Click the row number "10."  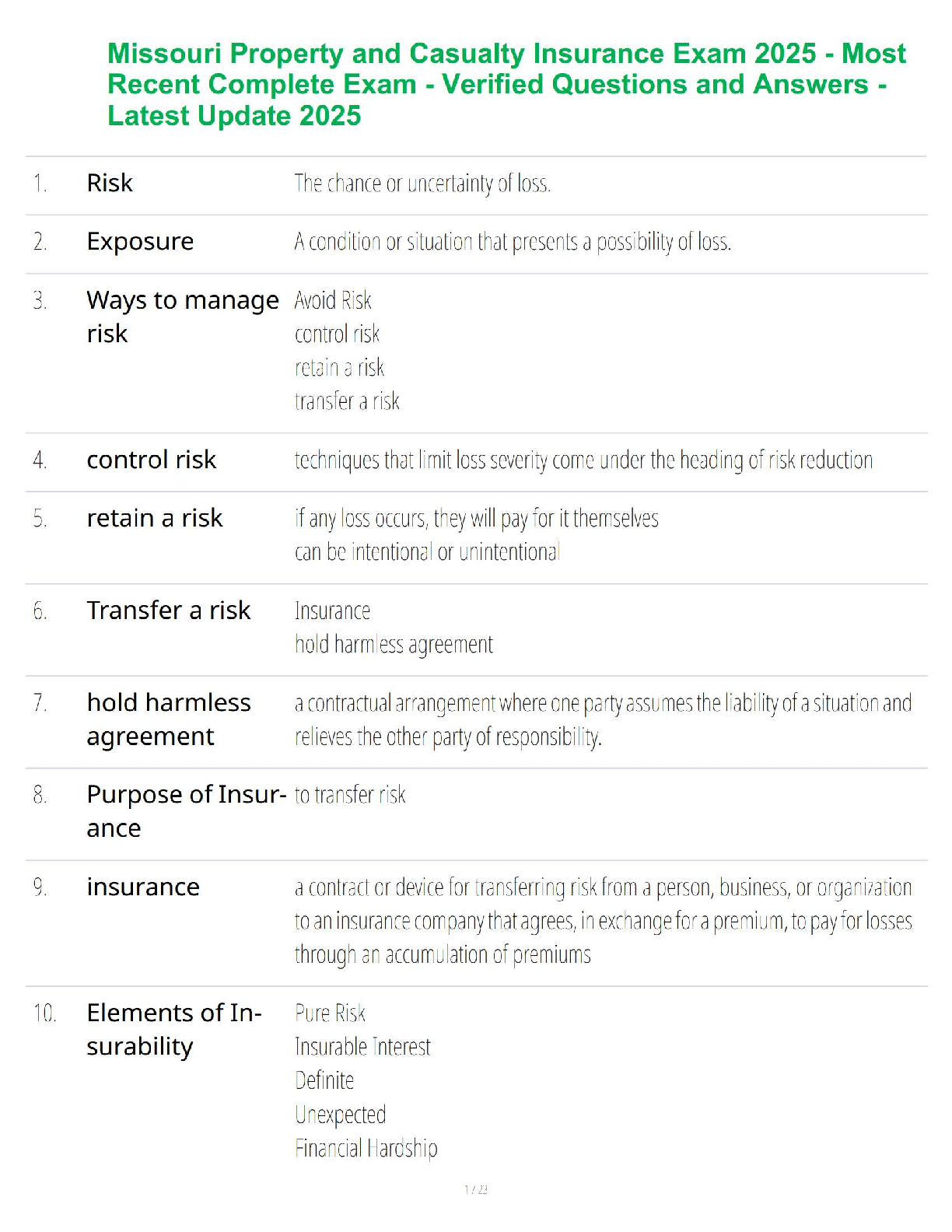pos(44,1013)
